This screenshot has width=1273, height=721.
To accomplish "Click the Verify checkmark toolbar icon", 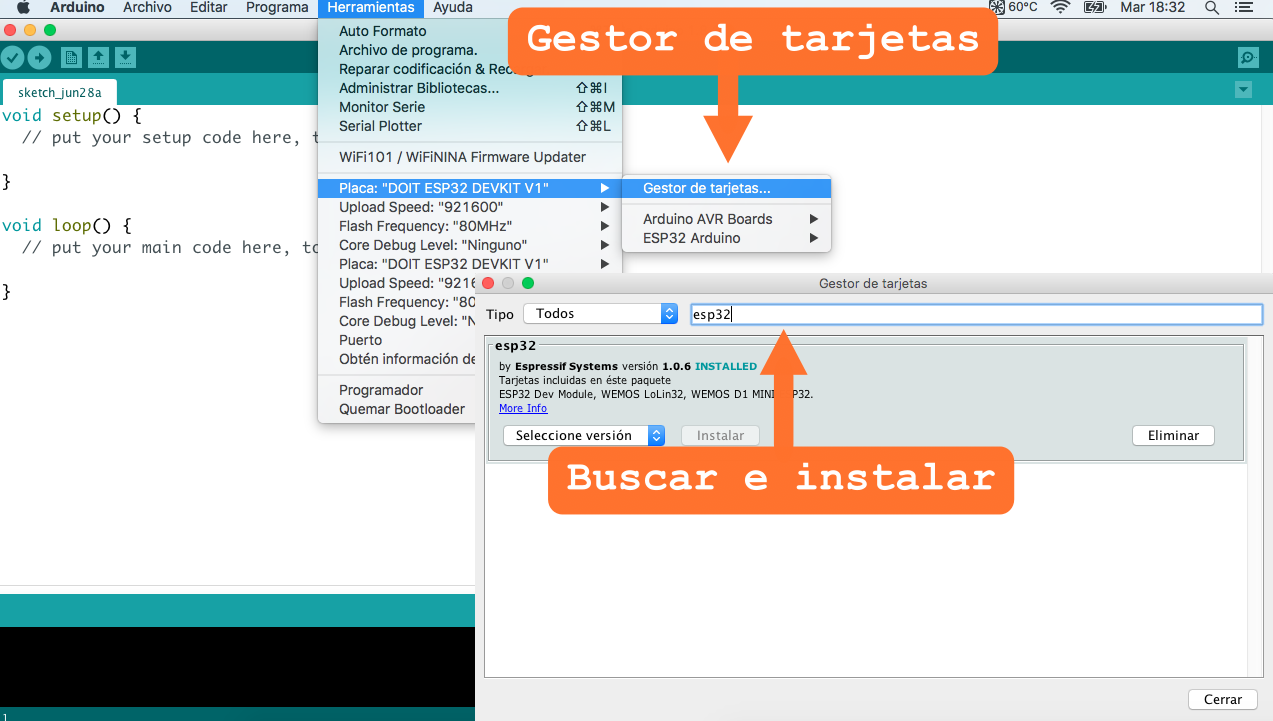I will 12,58.
